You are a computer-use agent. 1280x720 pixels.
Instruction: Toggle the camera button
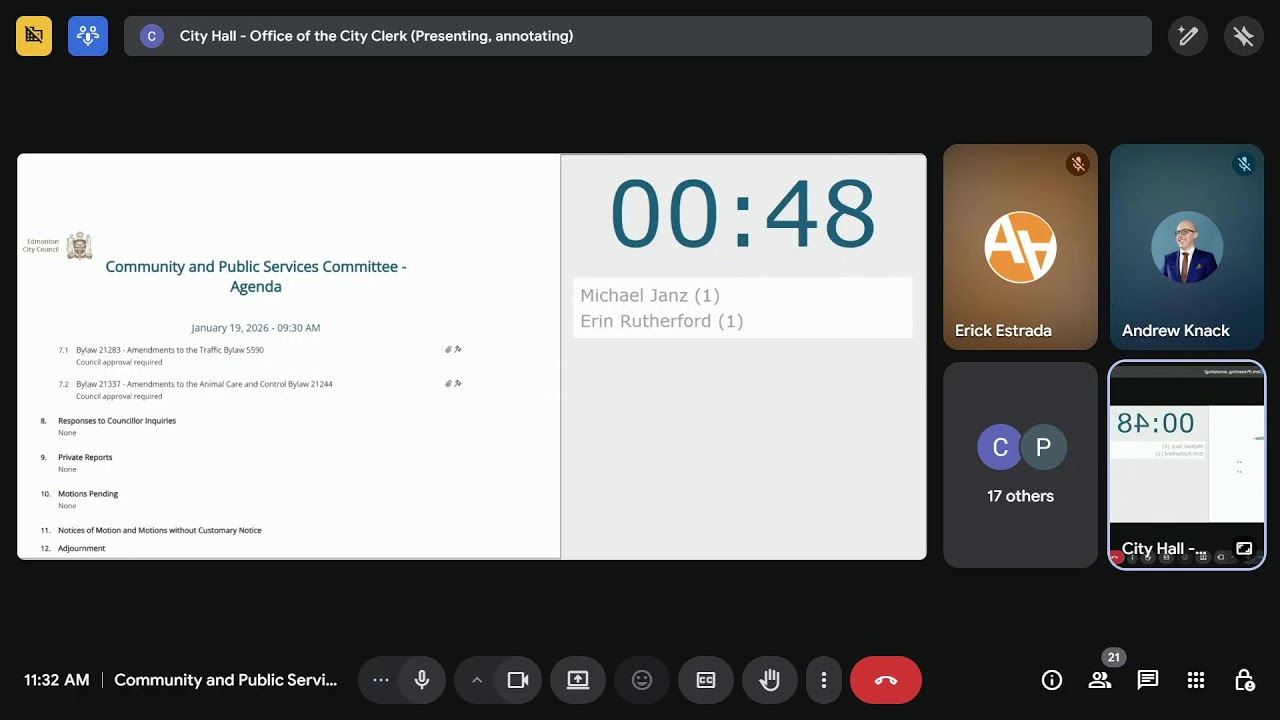pos(518,680)
